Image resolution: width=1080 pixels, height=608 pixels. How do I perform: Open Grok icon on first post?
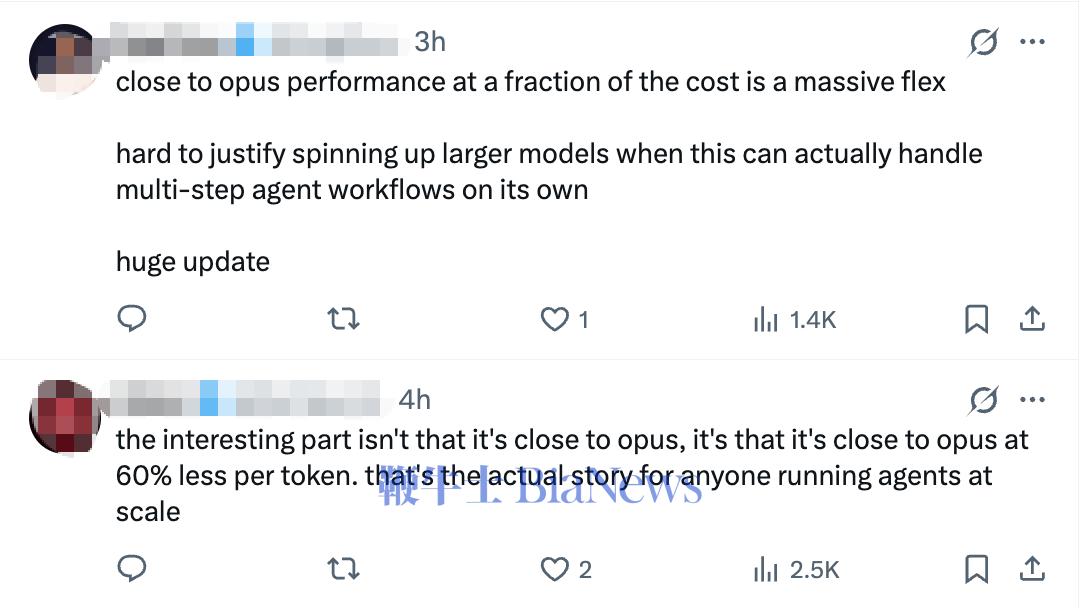click(x=983, y=43)
